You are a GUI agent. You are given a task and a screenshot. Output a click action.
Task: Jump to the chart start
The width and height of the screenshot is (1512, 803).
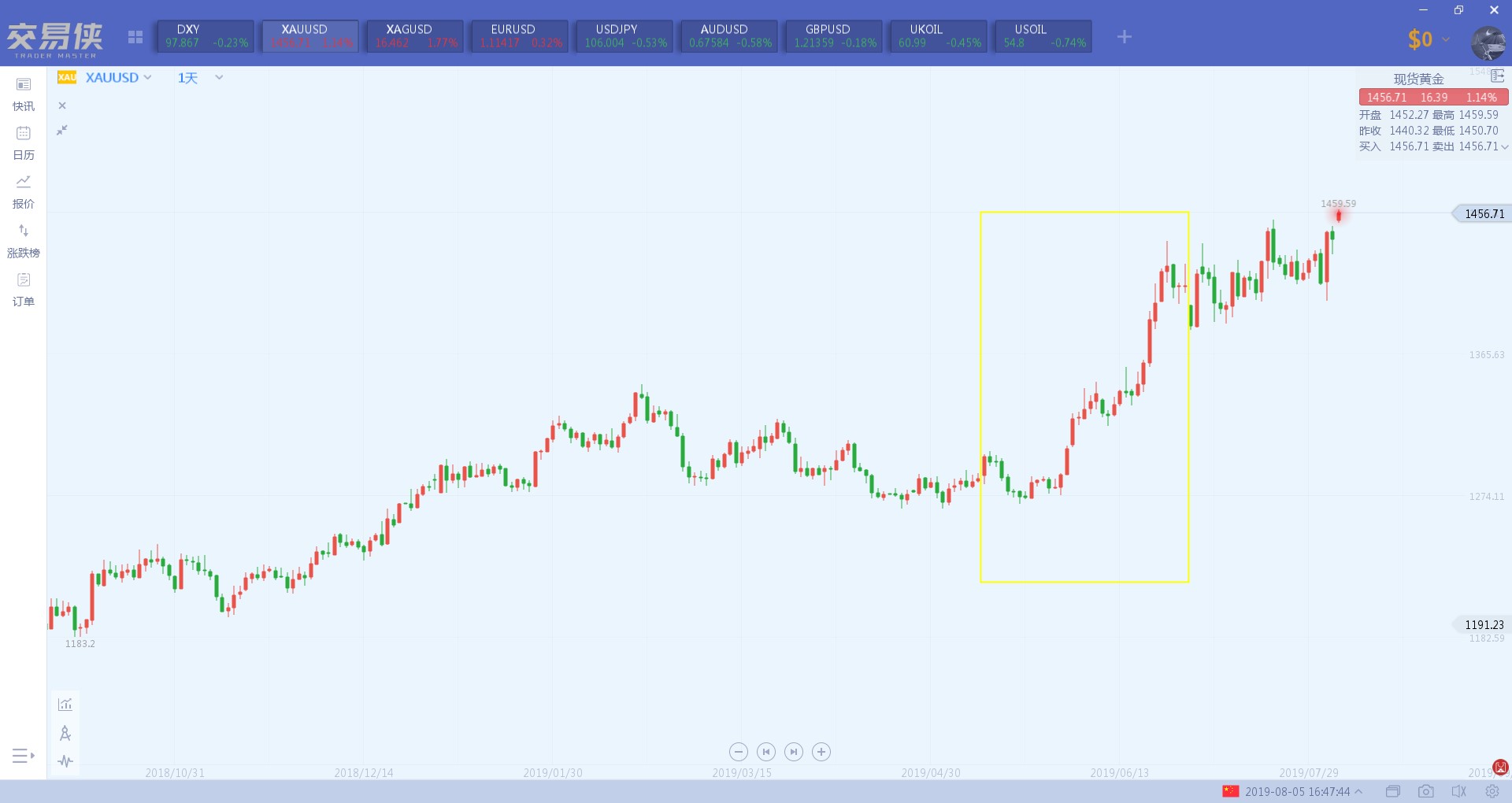pyautogui.click(x=765, y=752)
